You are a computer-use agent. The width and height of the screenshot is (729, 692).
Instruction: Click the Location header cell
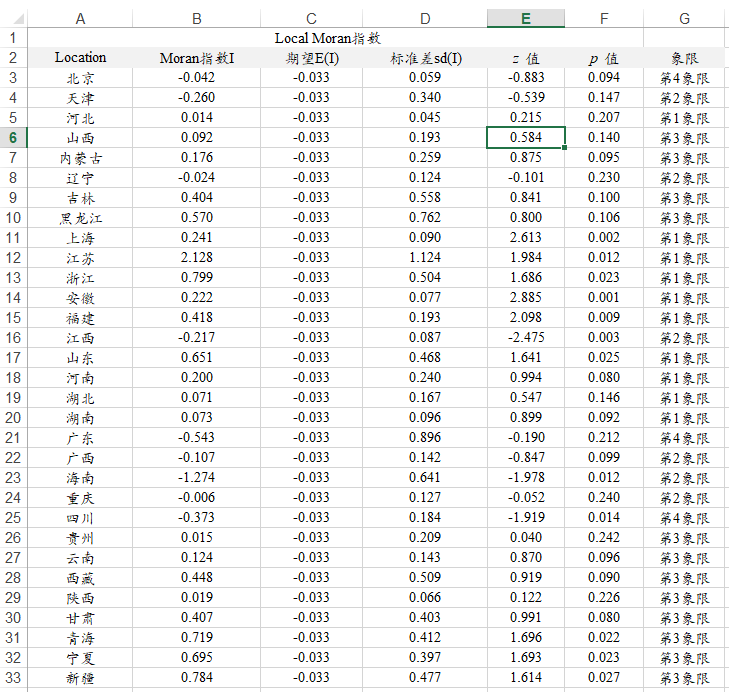[x=80, y=58]
